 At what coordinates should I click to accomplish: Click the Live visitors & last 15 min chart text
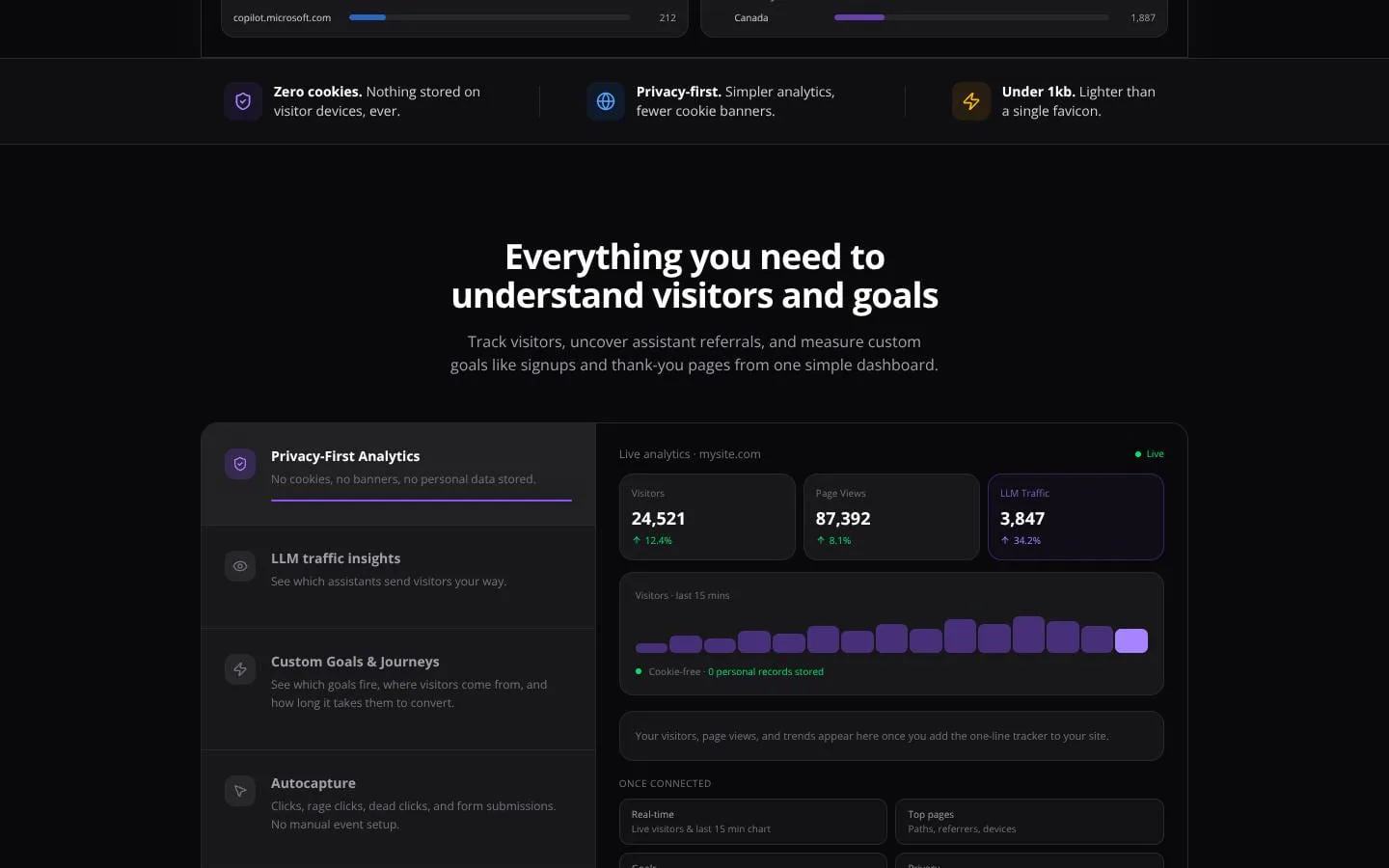click(701, 829)
